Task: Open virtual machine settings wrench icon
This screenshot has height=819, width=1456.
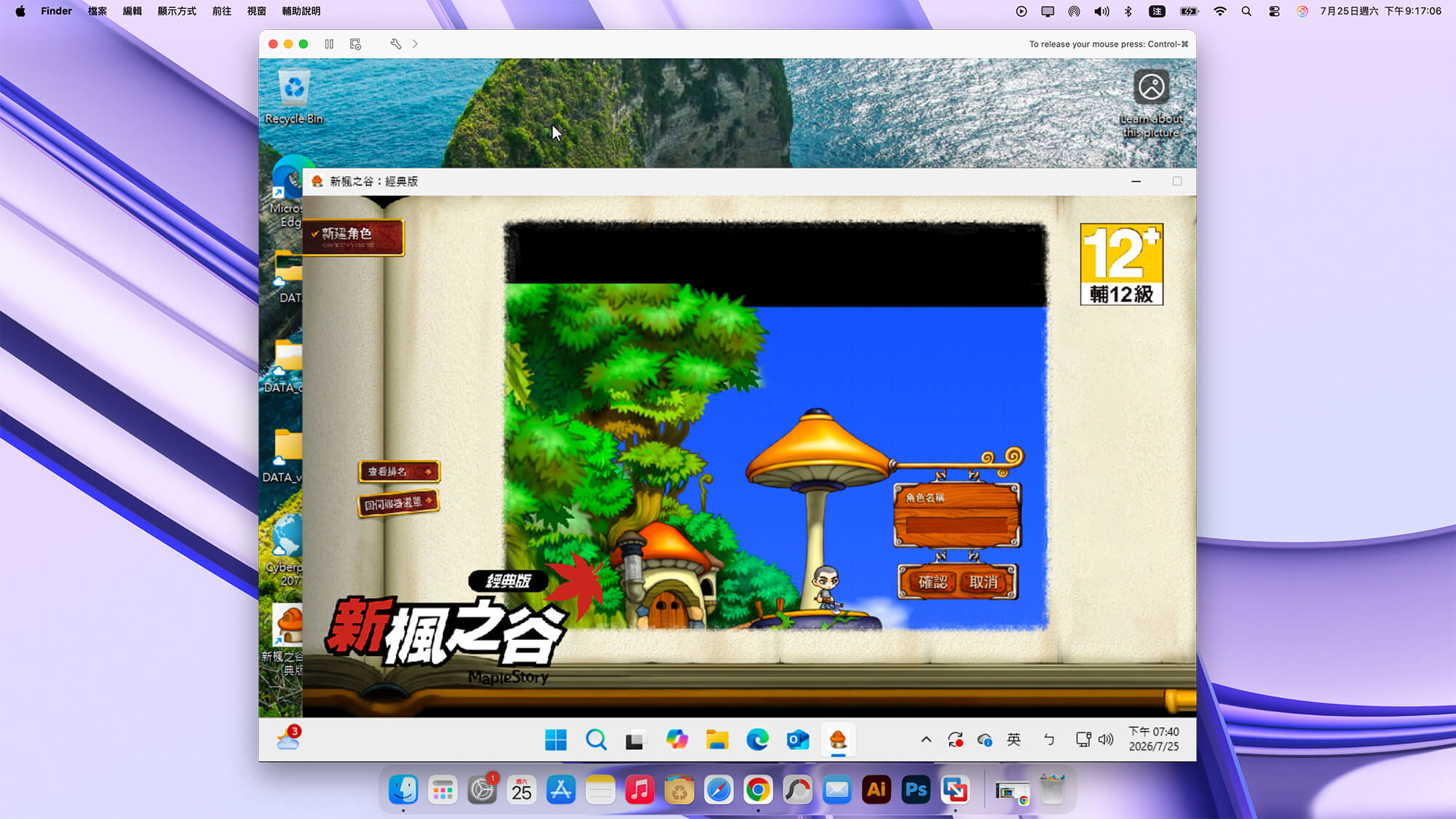Action: (x=395, y=44)
